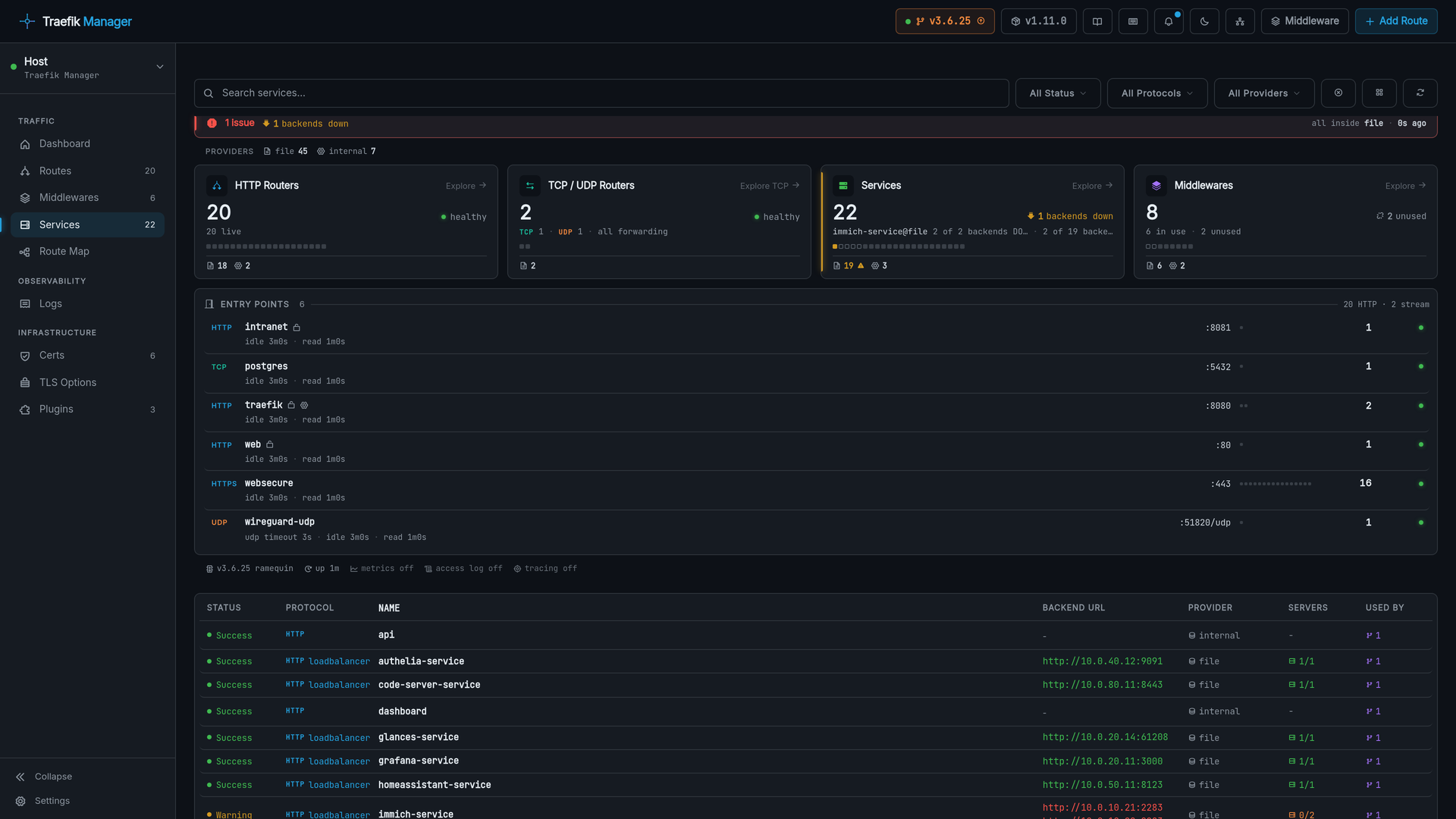Click into the Search services field
Screen dimensions: 1456x819
pyautogui.click(x=601, y=93)
